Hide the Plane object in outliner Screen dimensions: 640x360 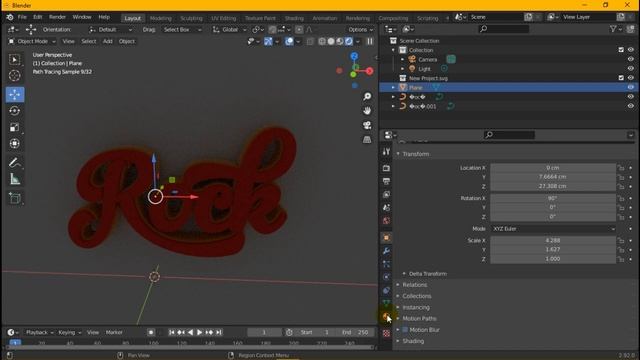click(x=631, y=87)
